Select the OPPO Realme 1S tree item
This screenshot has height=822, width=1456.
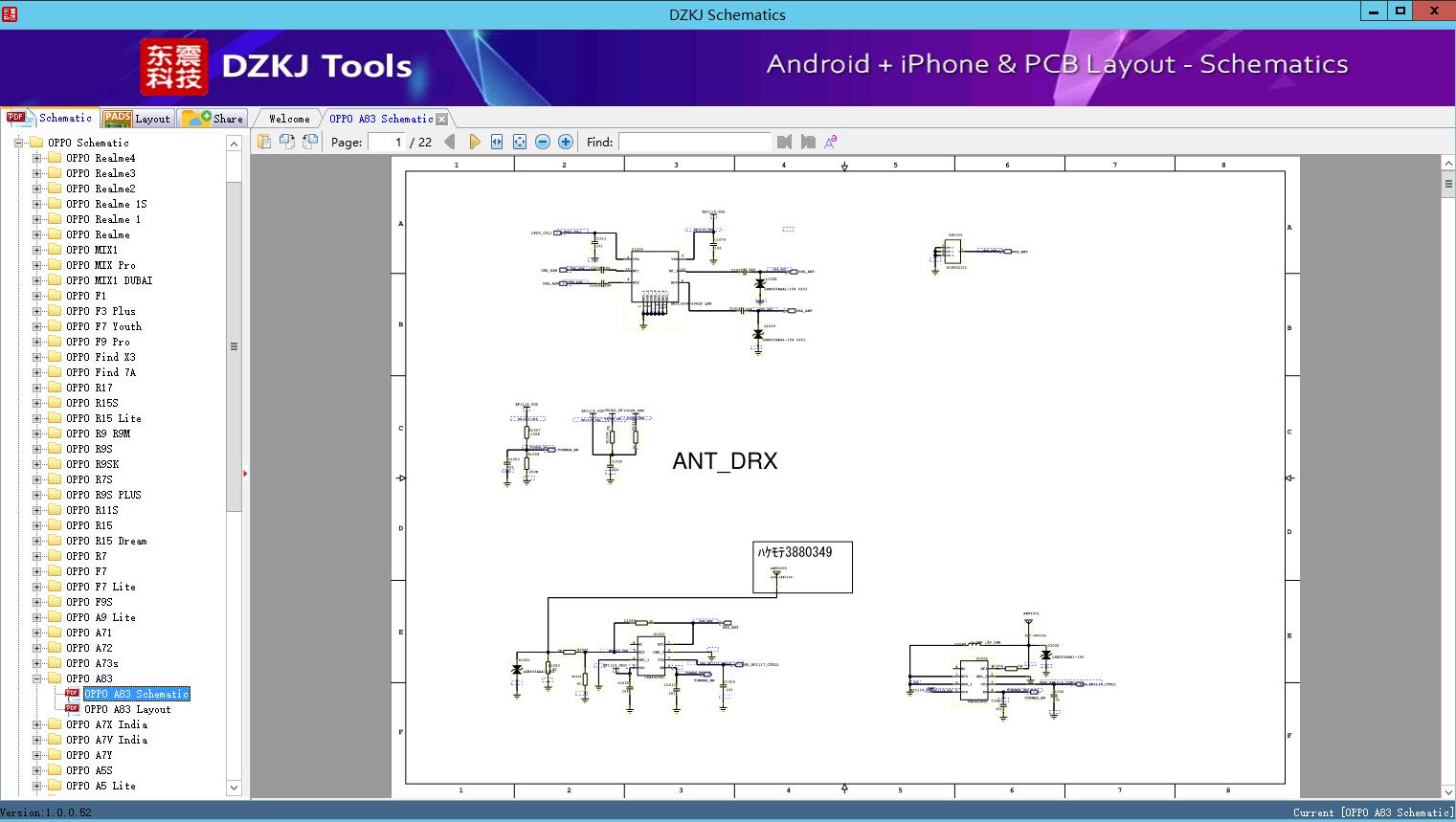click(x=106, y=204)
